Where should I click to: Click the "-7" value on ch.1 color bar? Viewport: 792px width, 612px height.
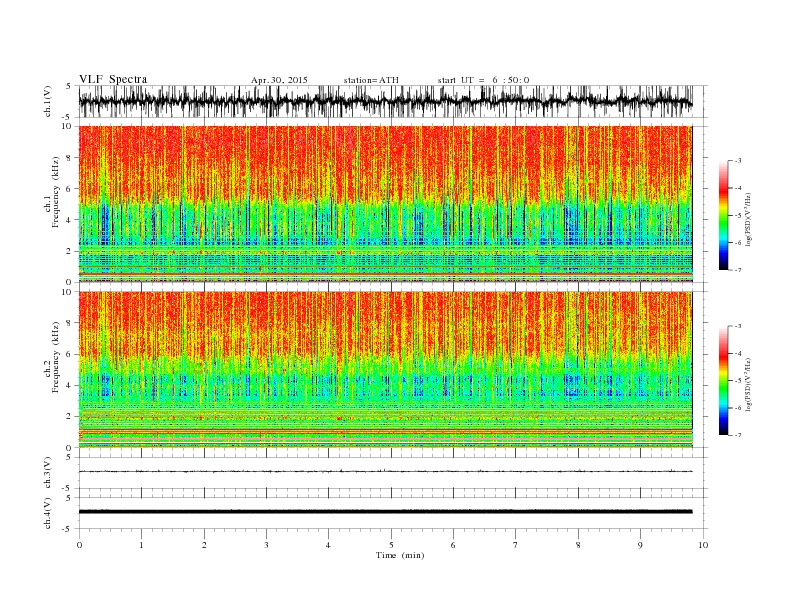point(738,270)
